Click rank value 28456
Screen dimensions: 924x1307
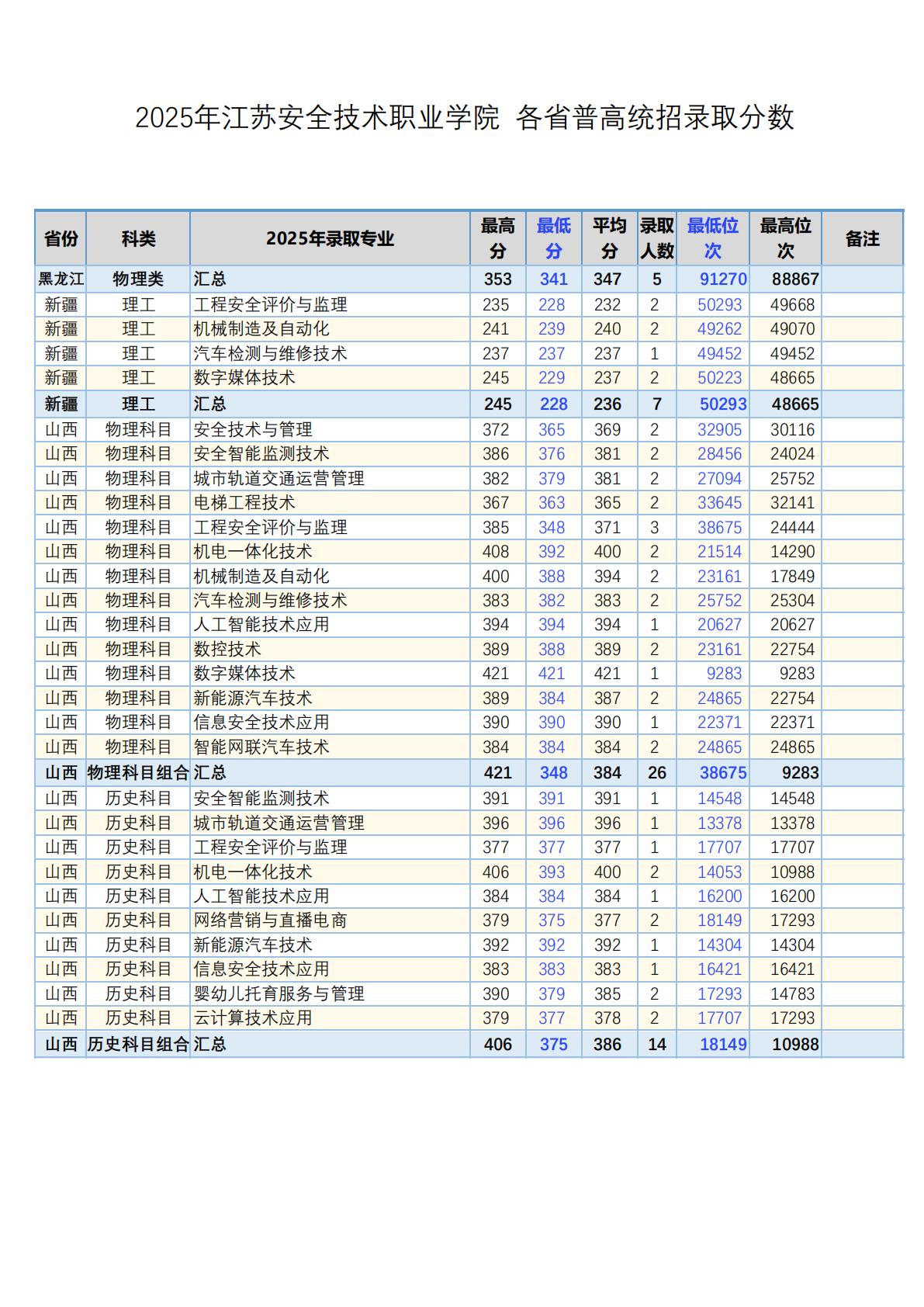(x=719, y=454)
